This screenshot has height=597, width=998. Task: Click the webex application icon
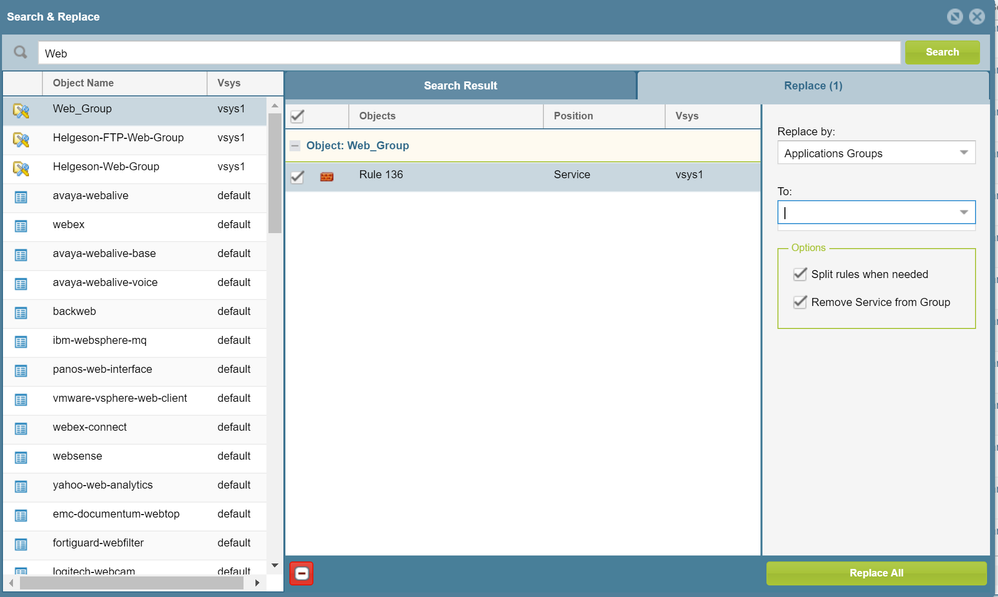click(21, 226)
